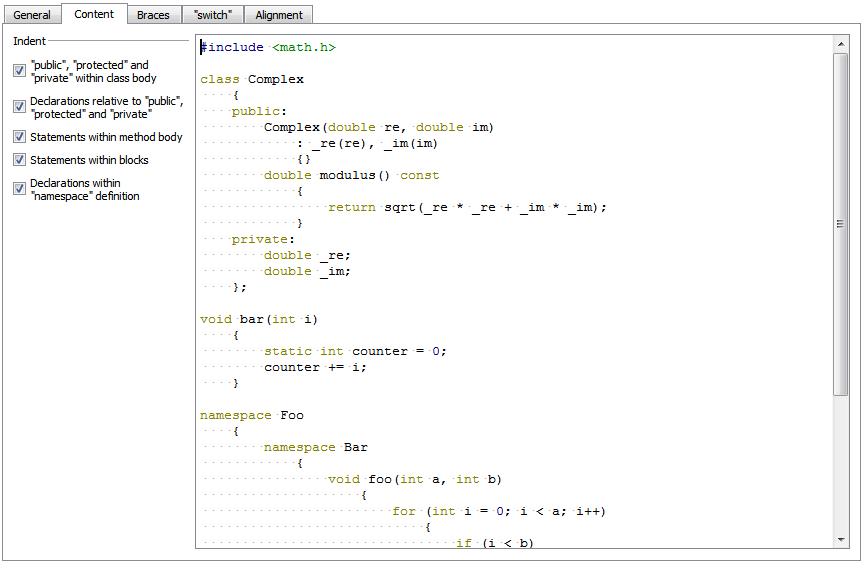The width and height of the screenshot is (861, 561).
Task: Open the "switch" tab
Action: [213, 15]
